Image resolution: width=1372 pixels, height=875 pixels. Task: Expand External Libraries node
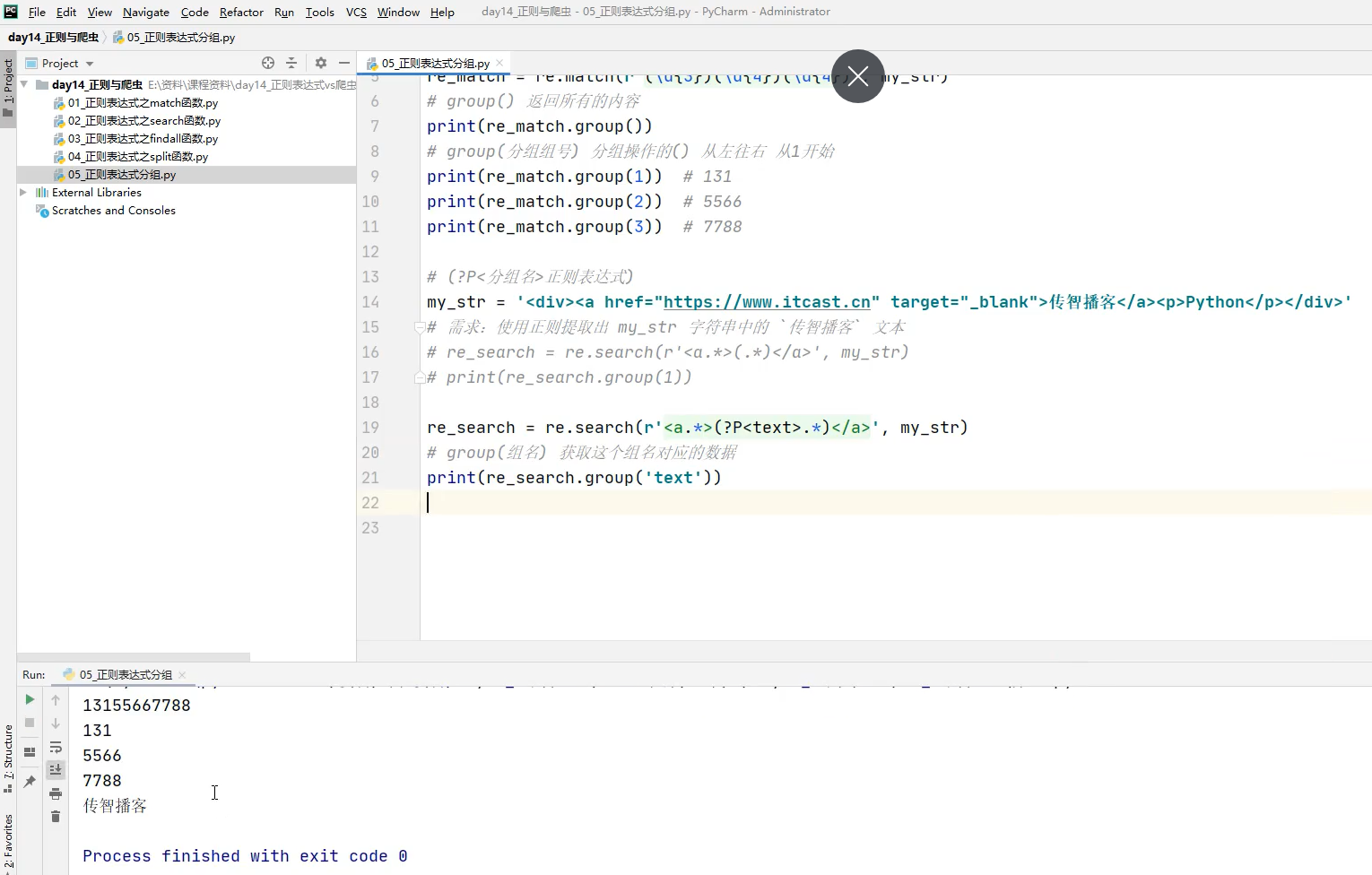(23, 192)
